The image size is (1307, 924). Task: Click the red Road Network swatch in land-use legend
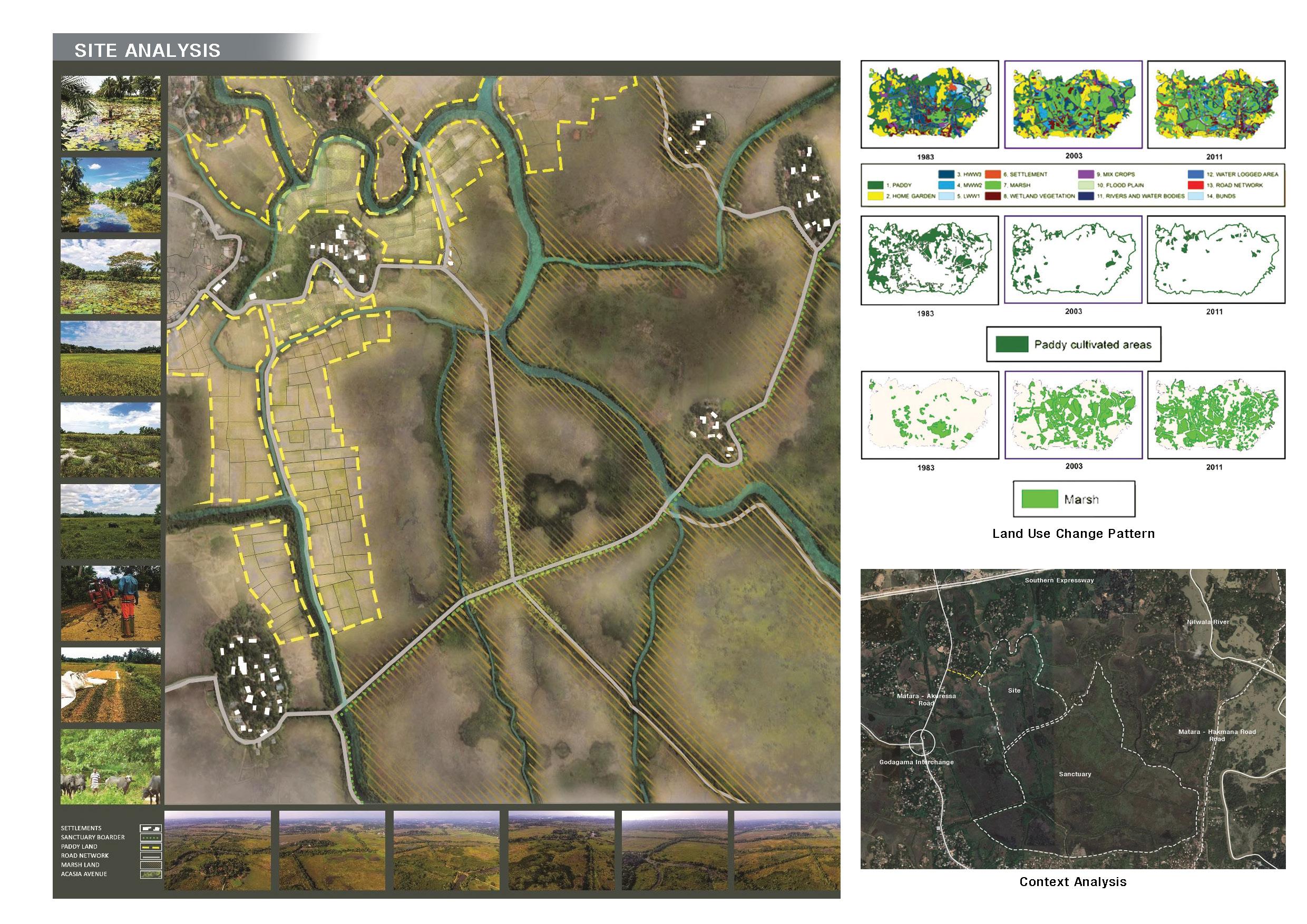1195,185
